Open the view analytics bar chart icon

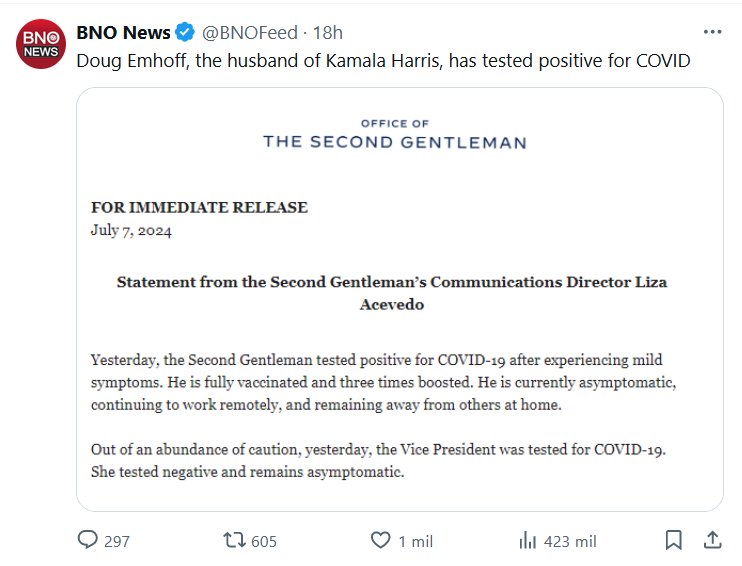pos(527,540)
